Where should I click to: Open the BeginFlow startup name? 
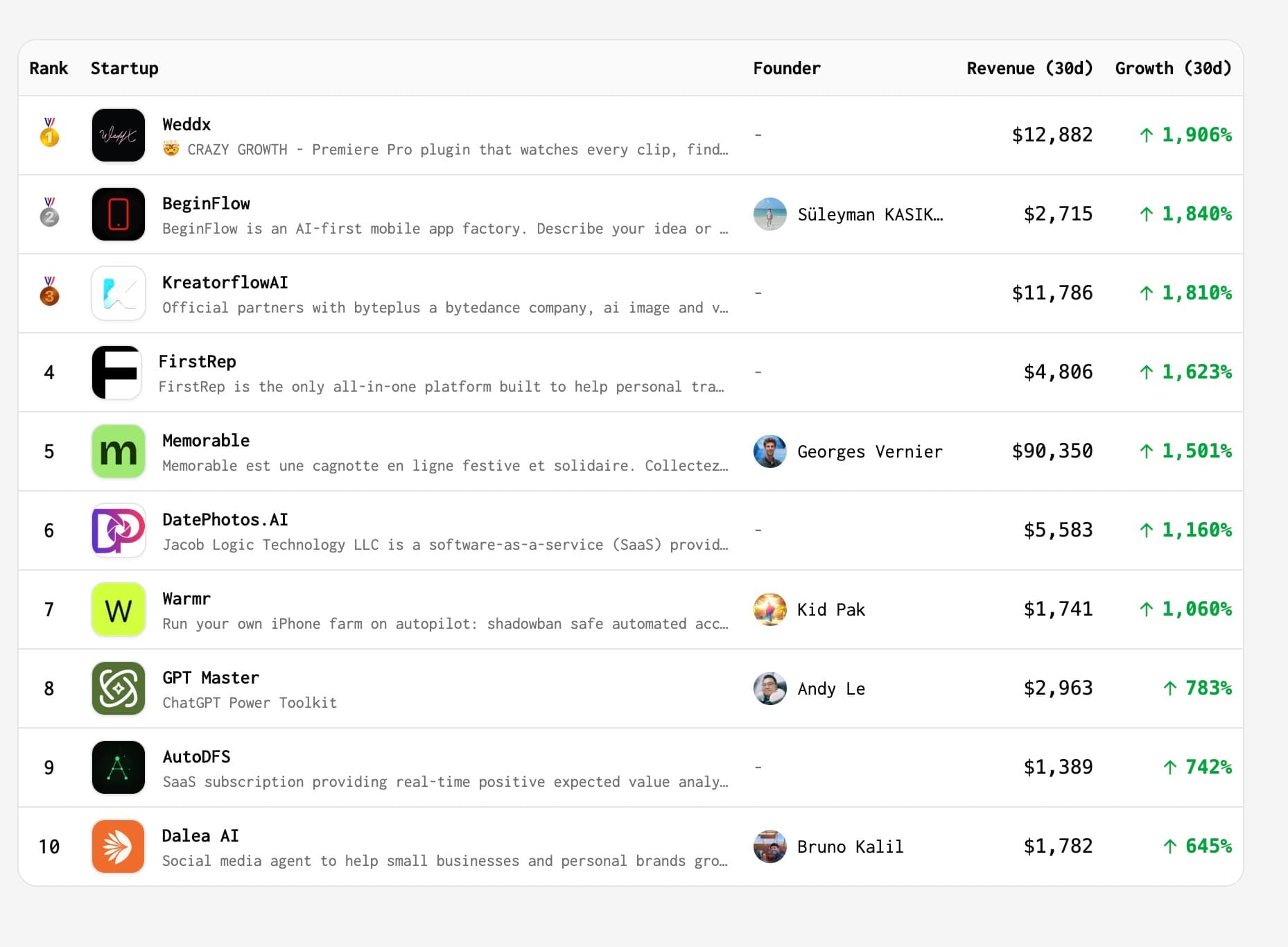tap(206, 203)
